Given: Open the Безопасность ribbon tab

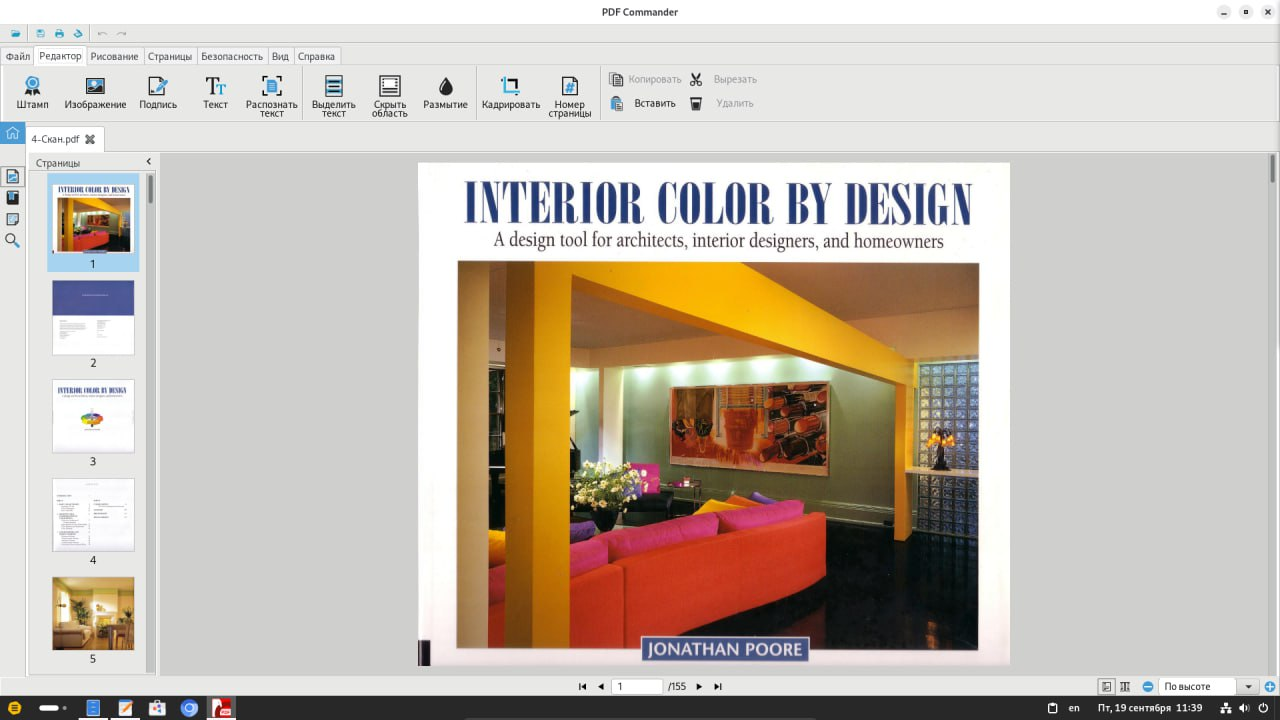Looking at the screenshot, I should click(231, 56).
